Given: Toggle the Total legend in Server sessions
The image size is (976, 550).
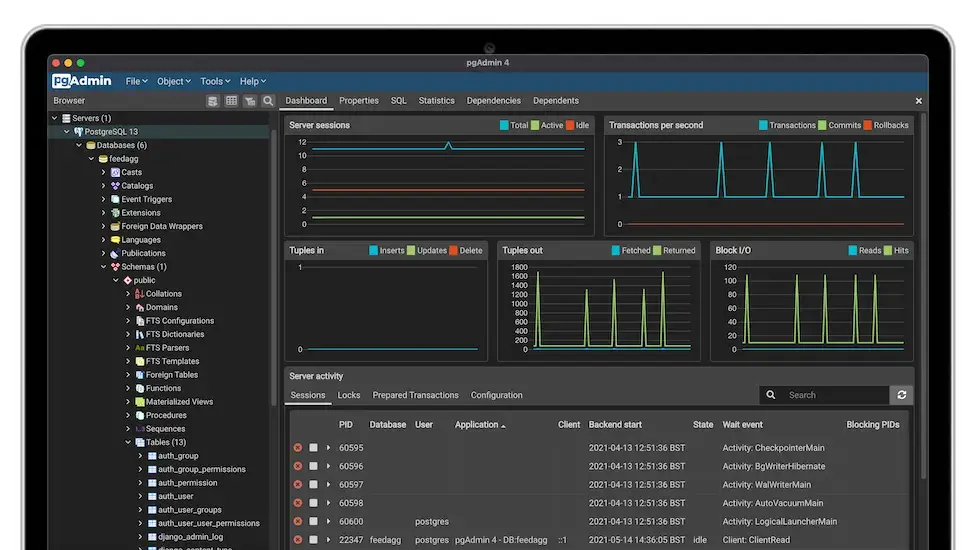Looking at the screenshot, I should (513, 126).
